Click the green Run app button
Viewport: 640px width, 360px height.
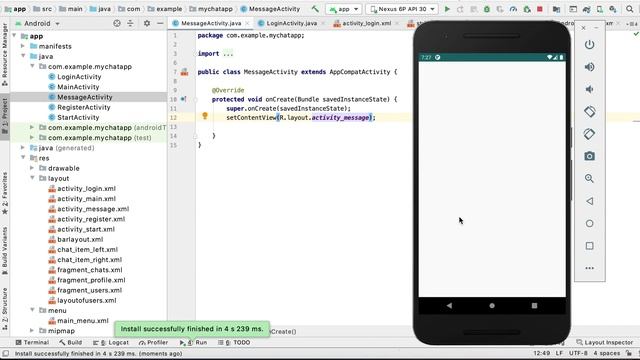447,9
